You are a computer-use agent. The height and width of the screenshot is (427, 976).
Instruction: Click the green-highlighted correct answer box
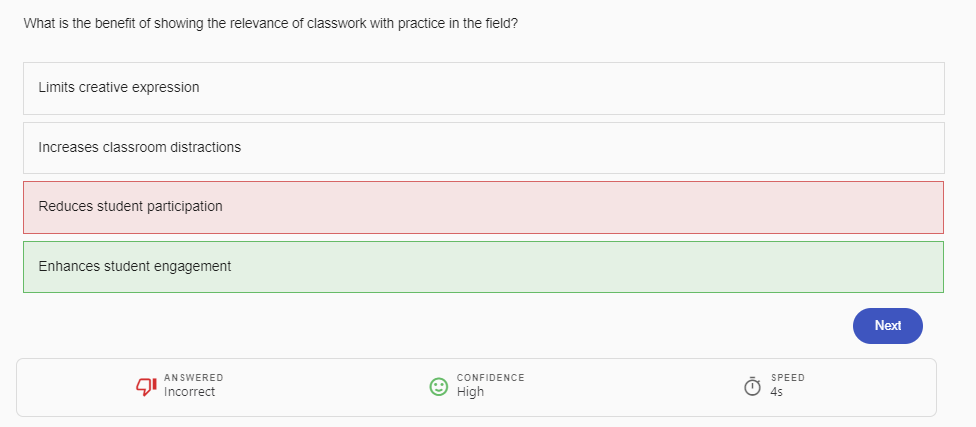coord(483,267)
